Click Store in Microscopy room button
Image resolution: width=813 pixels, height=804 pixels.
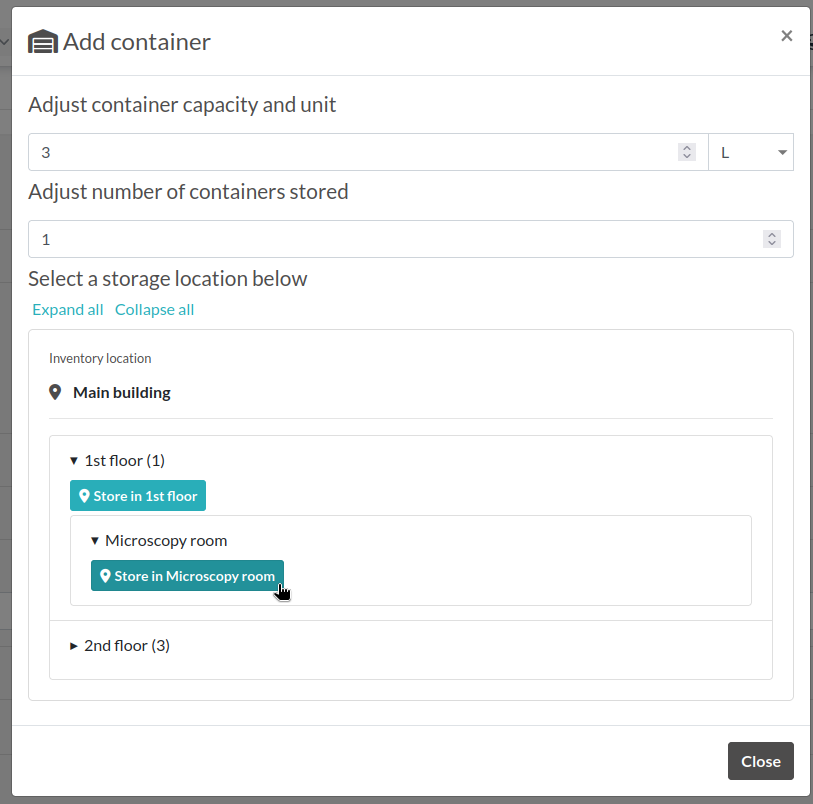(x=187, y=575)
